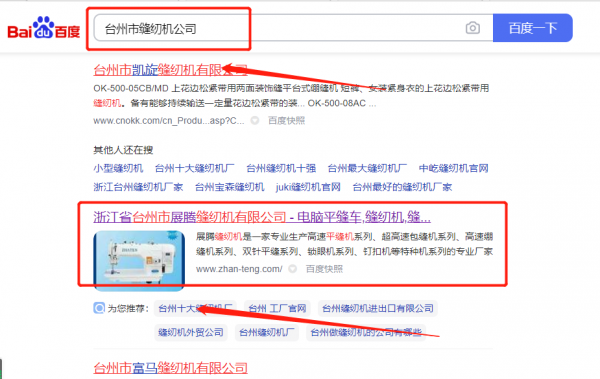Click the 百度一下 search button
Image resolution: width=600 pixels, height=379 pixels.
[533, 28]
